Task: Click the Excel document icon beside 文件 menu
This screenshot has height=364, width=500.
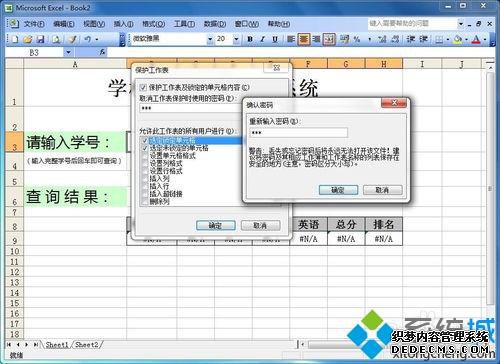Action: point(13,23)
